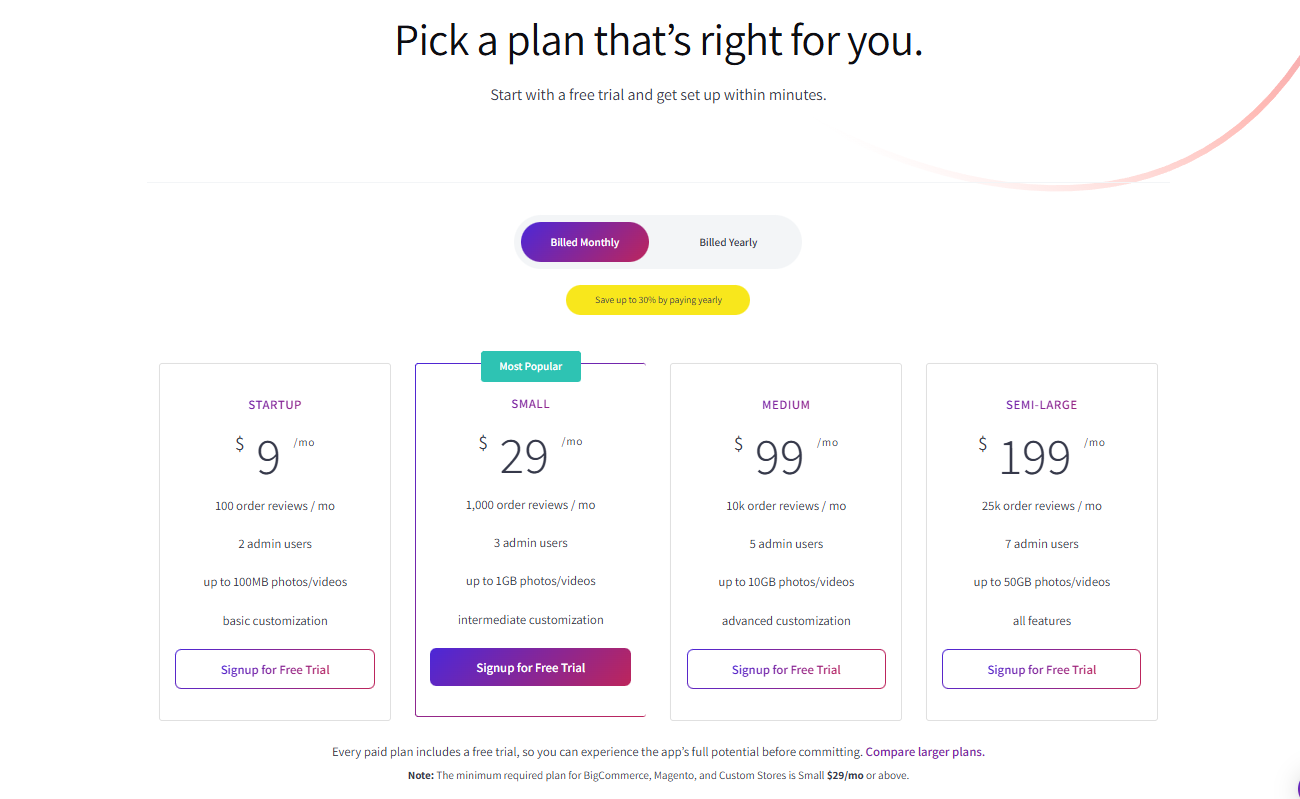Signup for Free Trial on Startup plan
The height and width of the screenshot is (799, 1300).
click(x=275, y=668)
